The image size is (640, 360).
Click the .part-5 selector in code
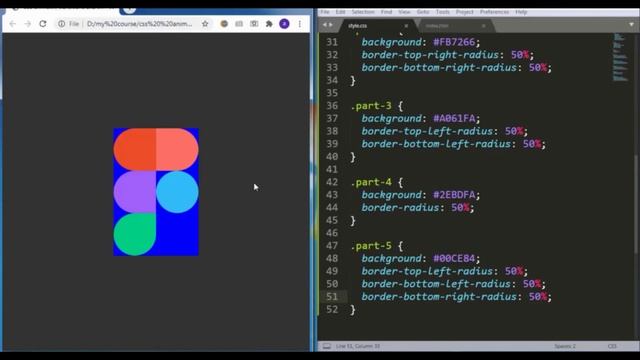click(x=371, y=246)
